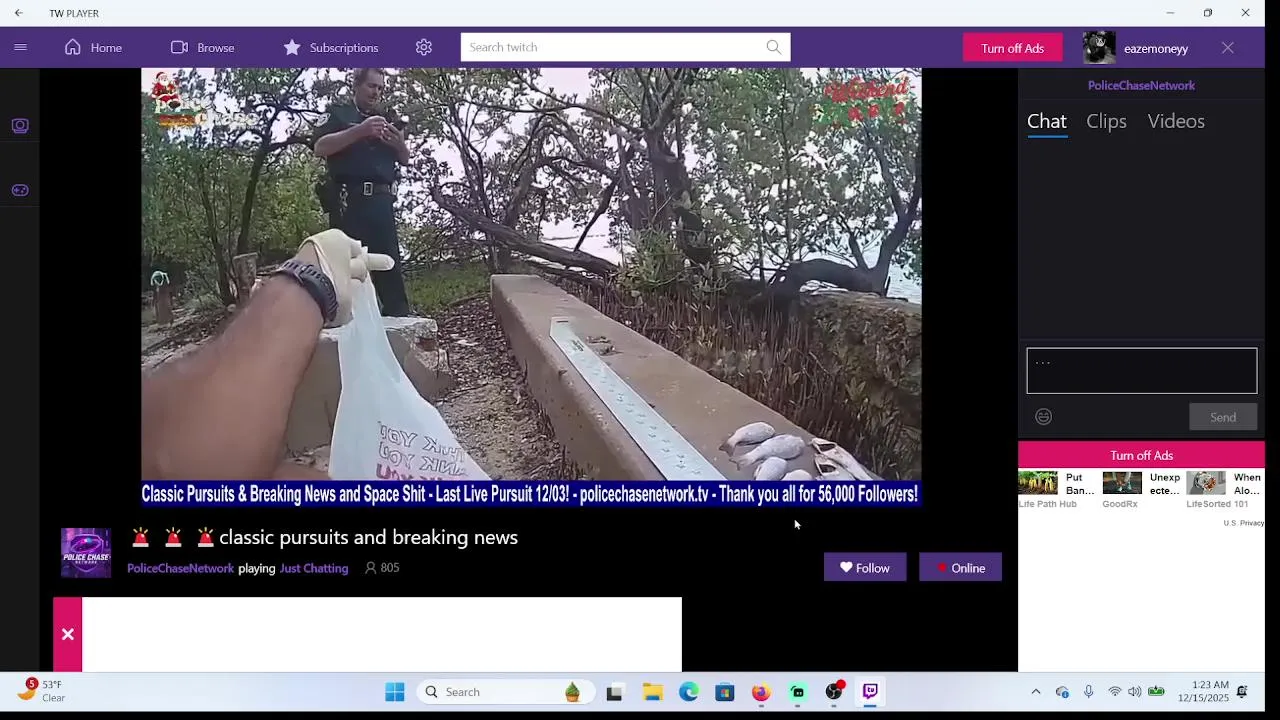Open the Just Chatting category link
The image size is (1280, 720).
coord(314,568)
